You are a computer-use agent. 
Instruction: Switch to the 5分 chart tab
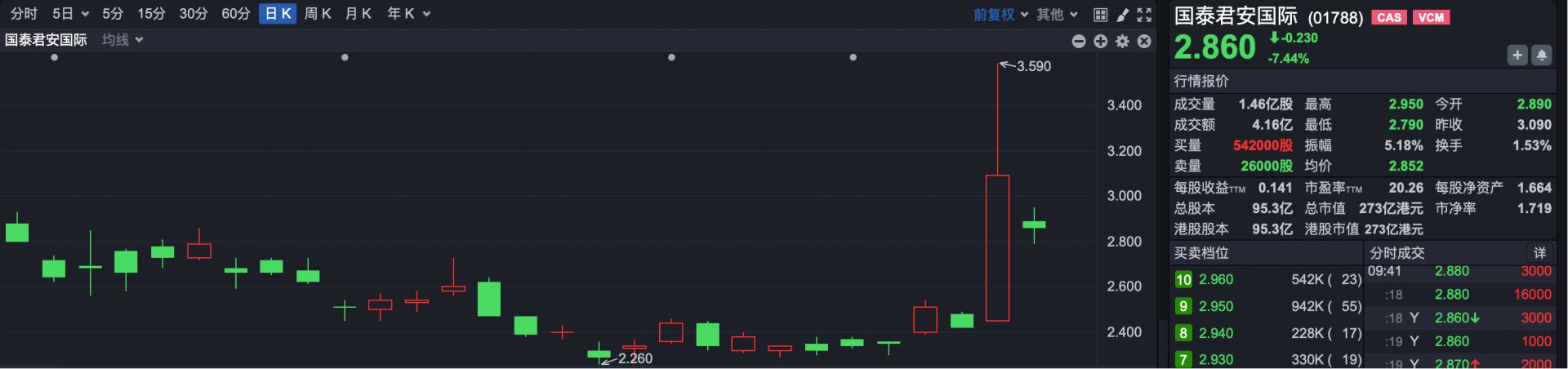pos(113,14)
